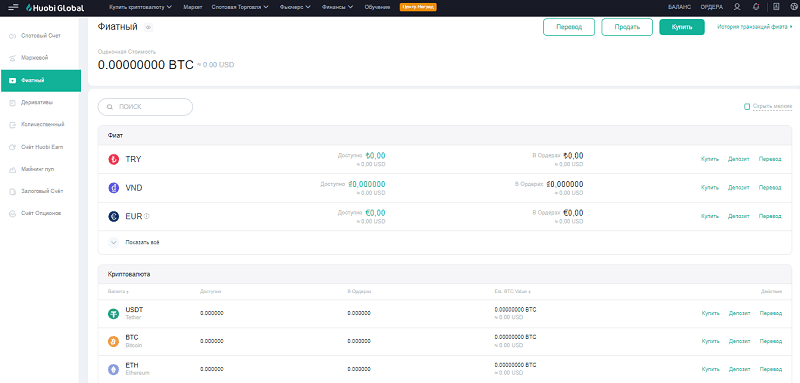This screenshot has height=383, width=800.
Task: Click the Счёт Huobi Earn sidebar icon
Action: 13,147
